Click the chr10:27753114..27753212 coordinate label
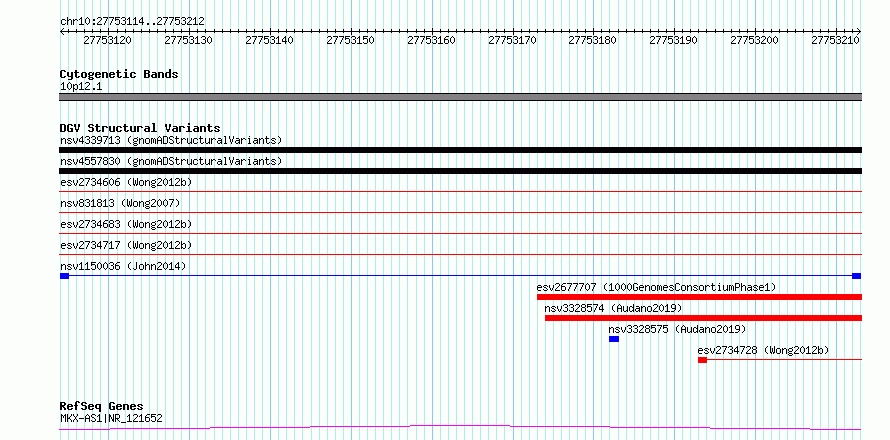Image resolution: width=890 pixels, height=440 pixels. (x=132, y=21)
